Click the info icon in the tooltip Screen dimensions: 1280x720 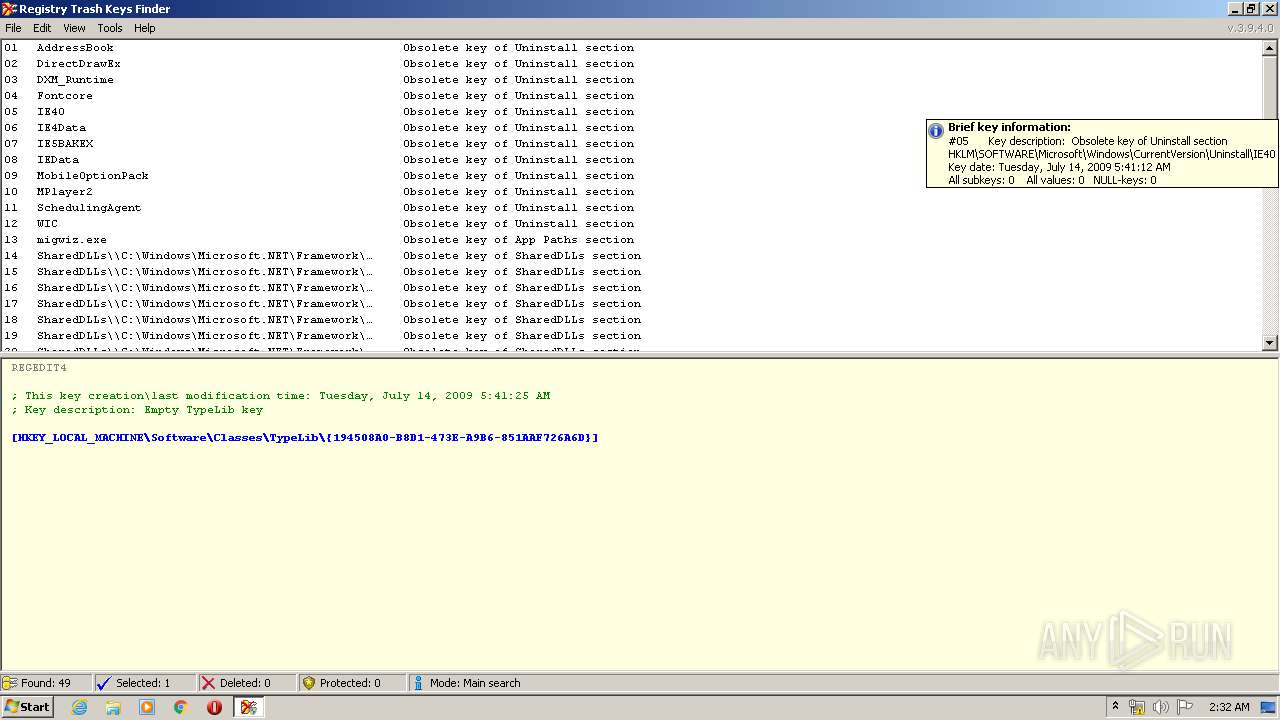pyautogui.click(x=936, y=131)
